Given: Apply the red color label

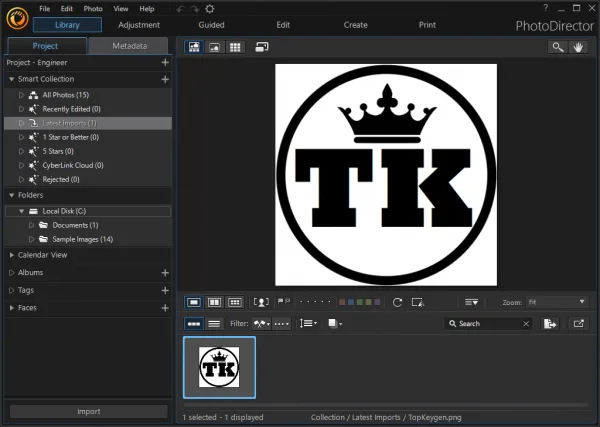Looking at the screenshot, I should [342, 302].
